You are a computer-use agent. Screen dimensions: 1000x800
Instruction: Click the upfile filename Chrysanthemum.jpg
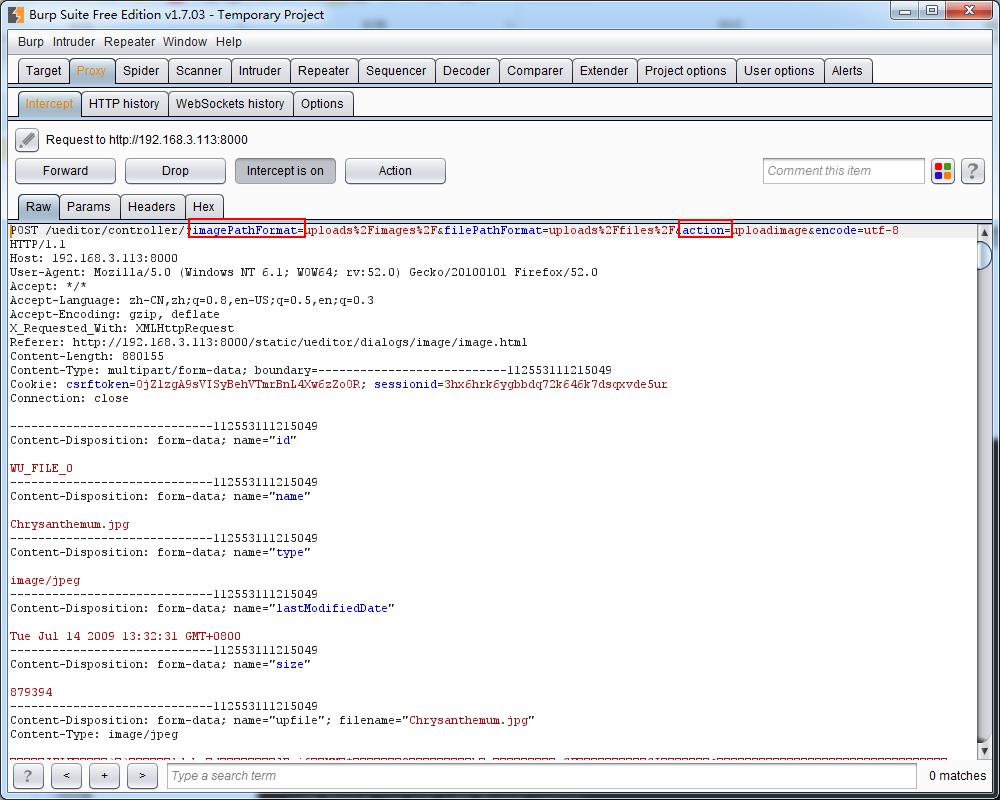[x=468, y=720]
